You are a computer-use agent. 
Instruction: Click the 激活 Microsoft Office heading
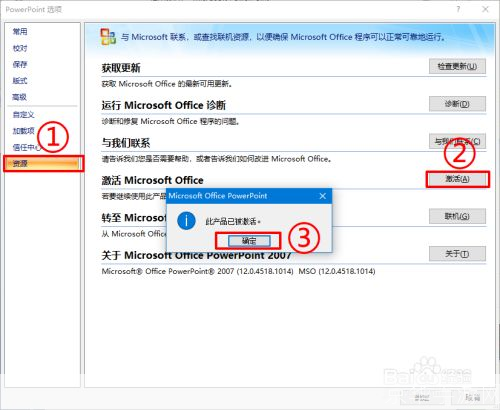click(152, 180)
